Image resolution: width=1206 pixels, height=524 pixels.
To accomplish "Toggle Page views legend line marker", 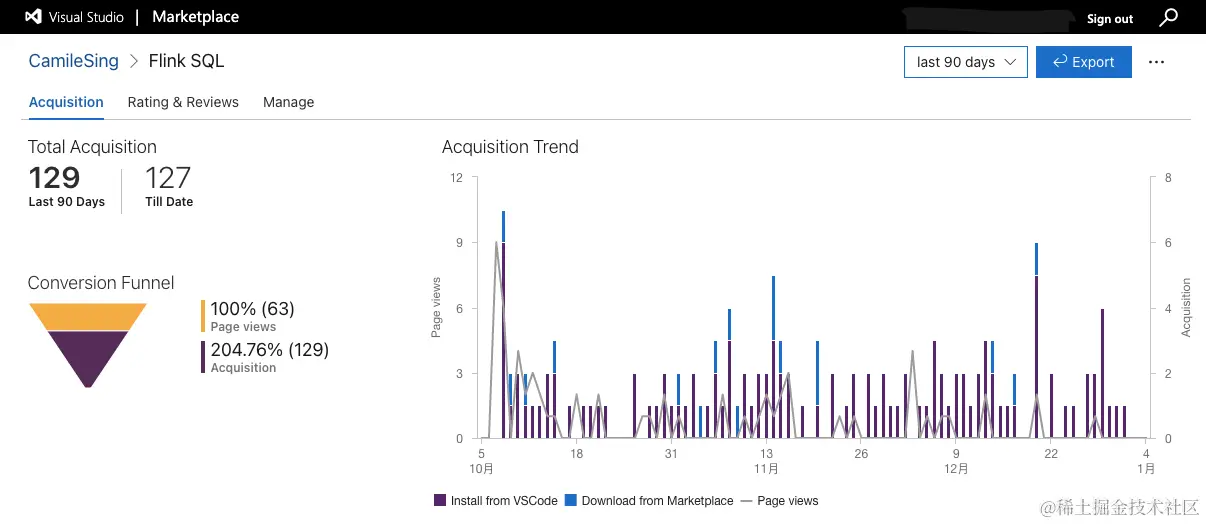I will click(746, 500).
